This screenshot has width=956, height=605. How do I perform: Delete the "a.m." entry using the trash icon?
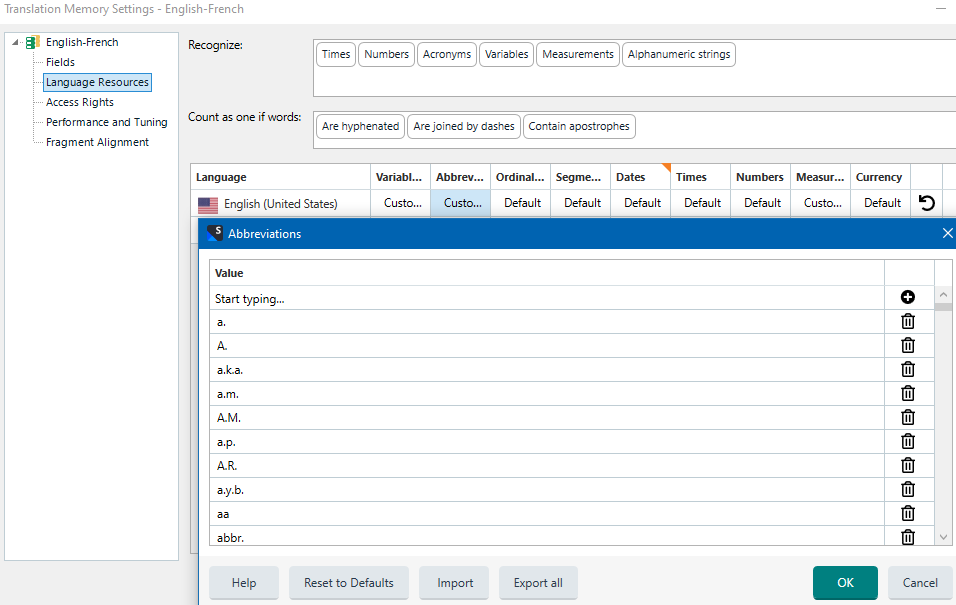click(x=908, y=393)
